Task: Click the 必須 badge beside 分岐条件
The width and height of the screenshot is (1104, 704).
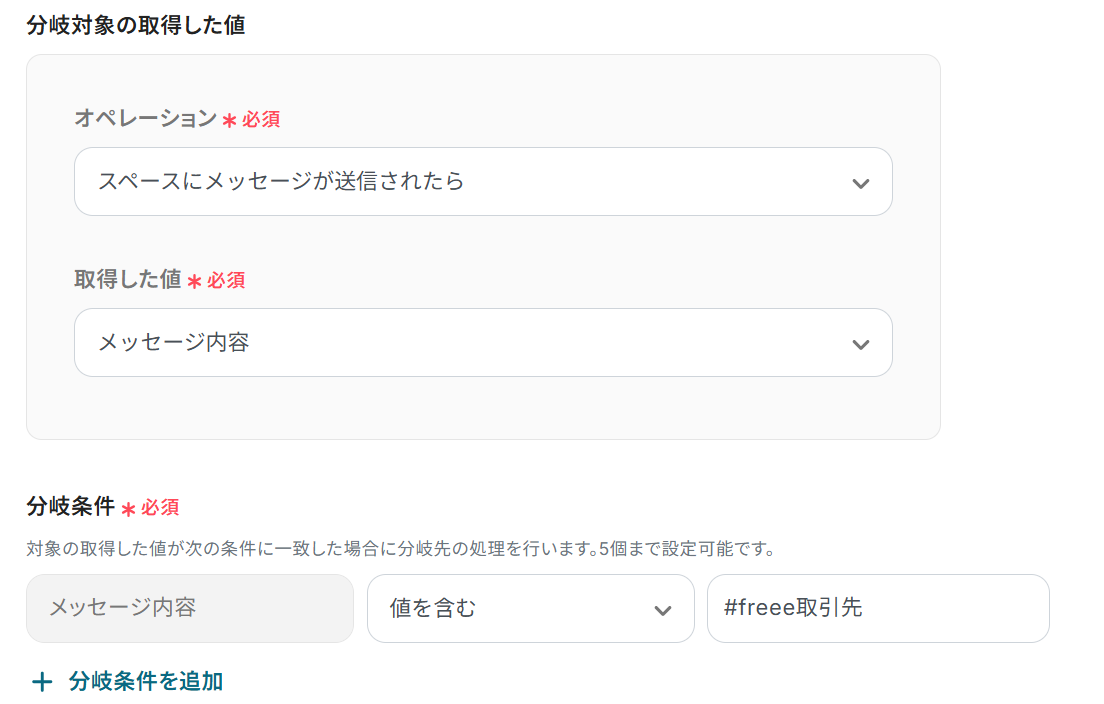Action: pos(160,508)
